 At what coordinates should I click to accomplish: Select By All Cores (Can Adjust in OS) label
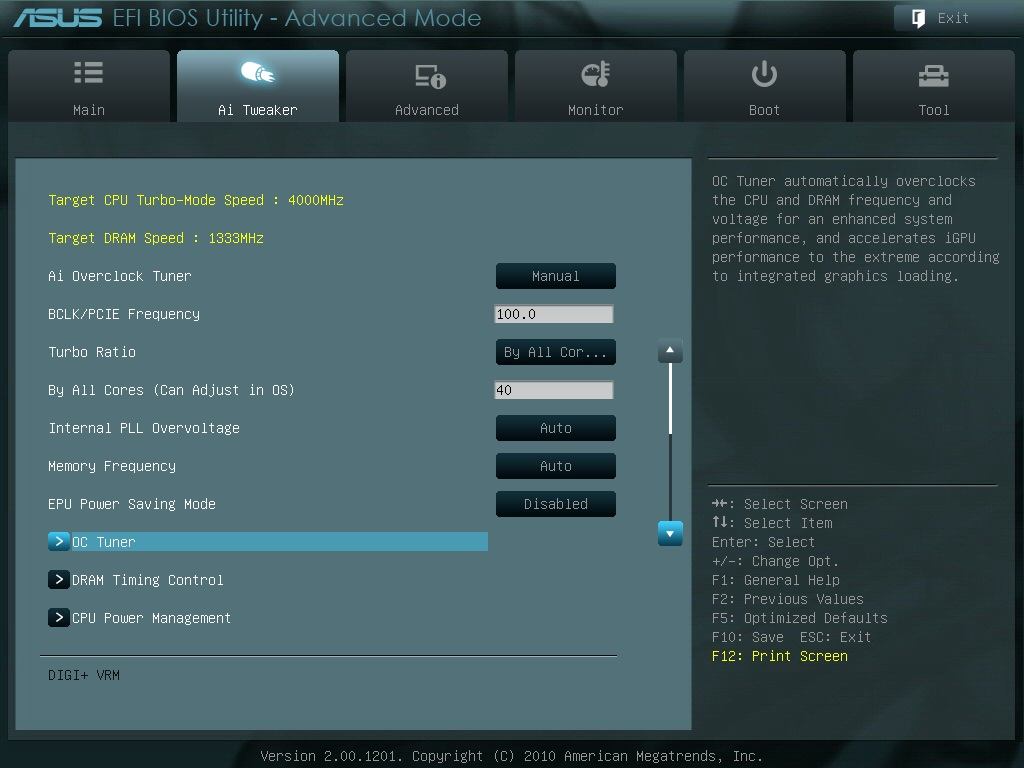pyautogui.click(x=171, y=390)
